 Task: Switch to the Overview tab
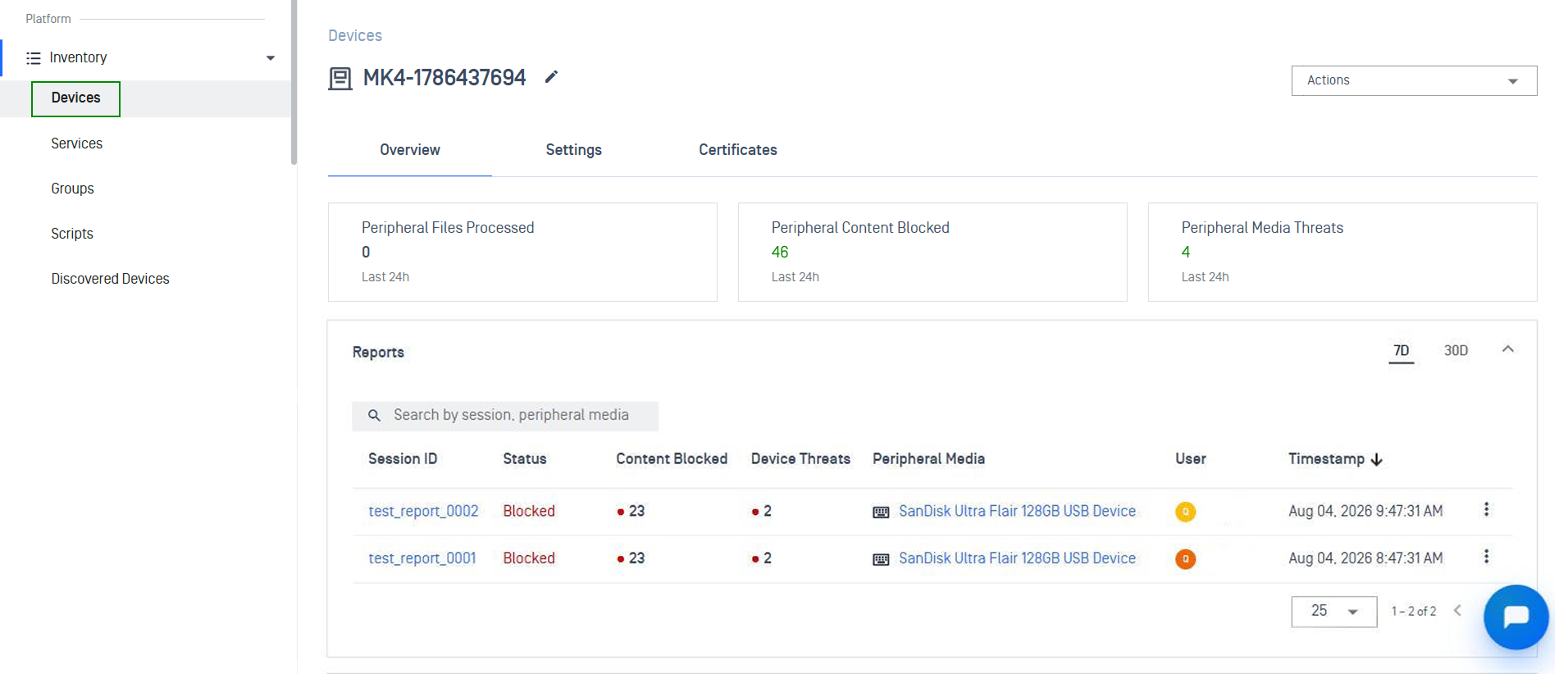tap(410, 150)
